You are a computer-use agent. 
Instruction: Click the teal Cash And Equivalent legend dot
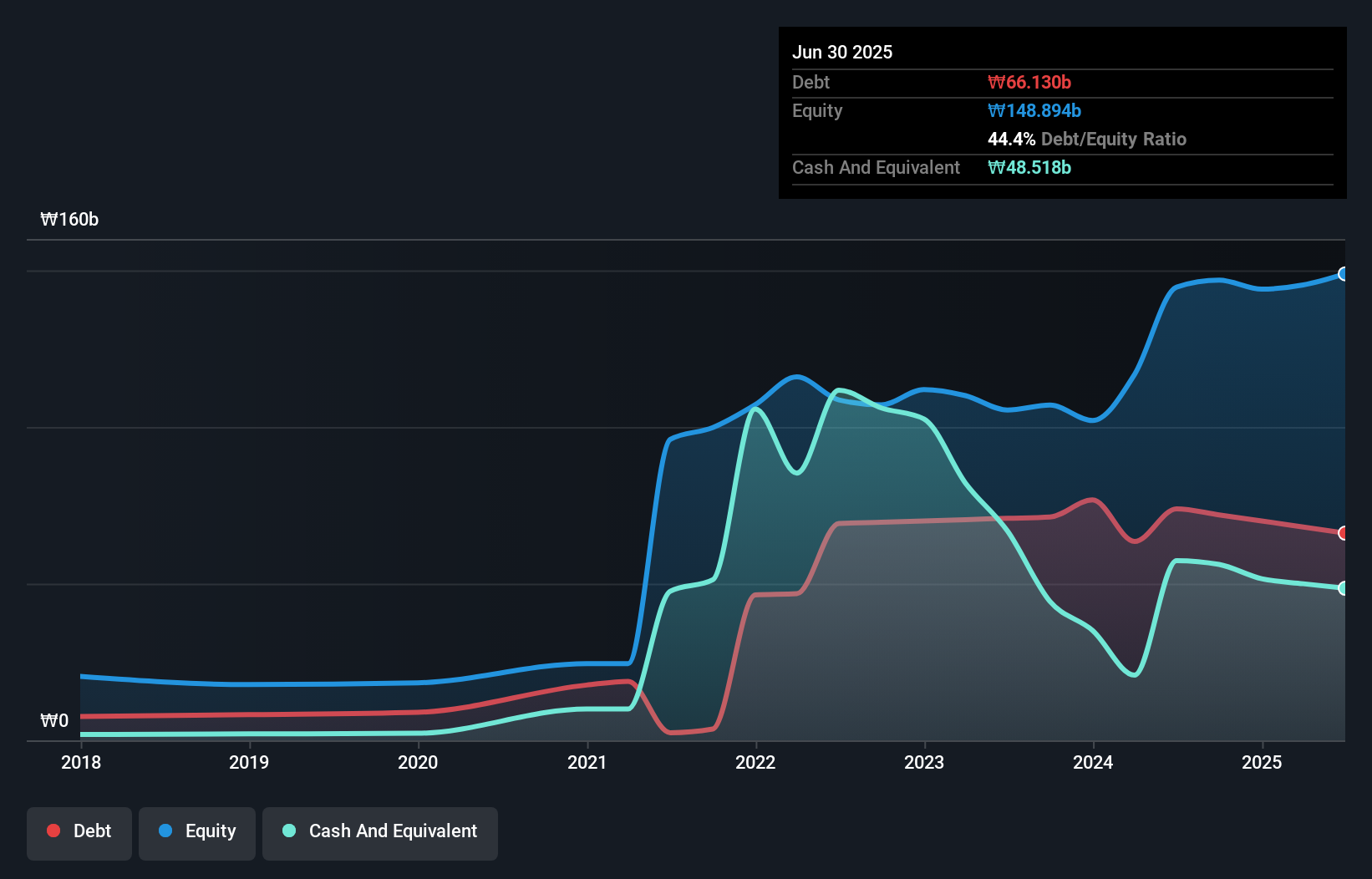click(x=288, y=831)
